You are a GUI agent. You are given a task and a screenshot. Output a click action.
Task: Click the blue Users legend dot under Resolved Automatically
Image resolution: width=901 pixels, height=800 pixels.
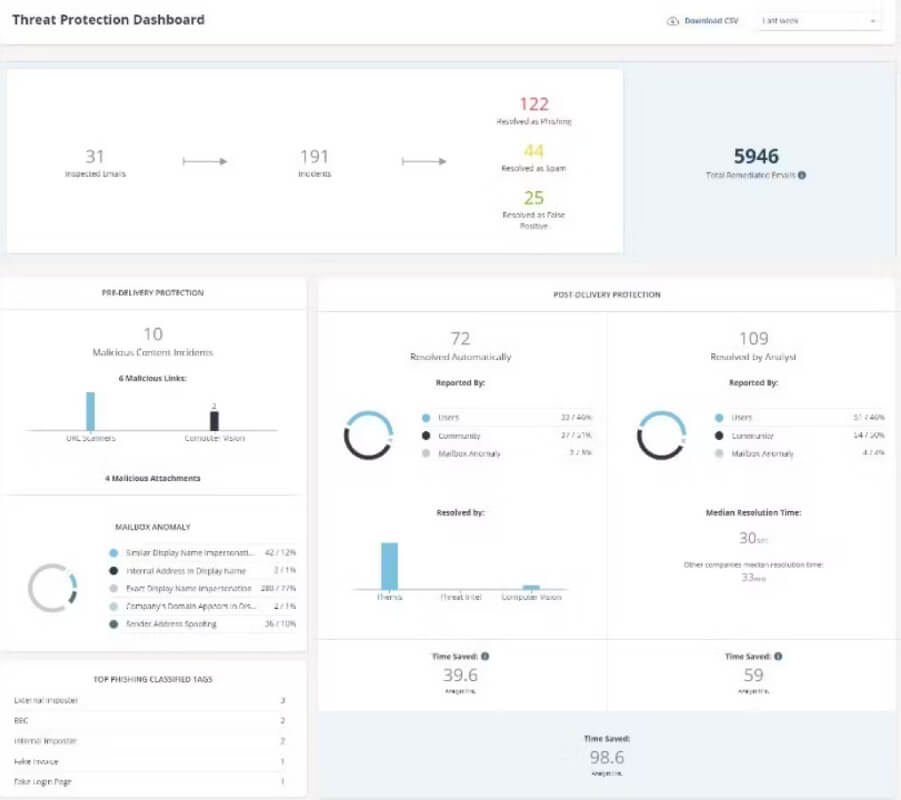[x=426, y=418]
